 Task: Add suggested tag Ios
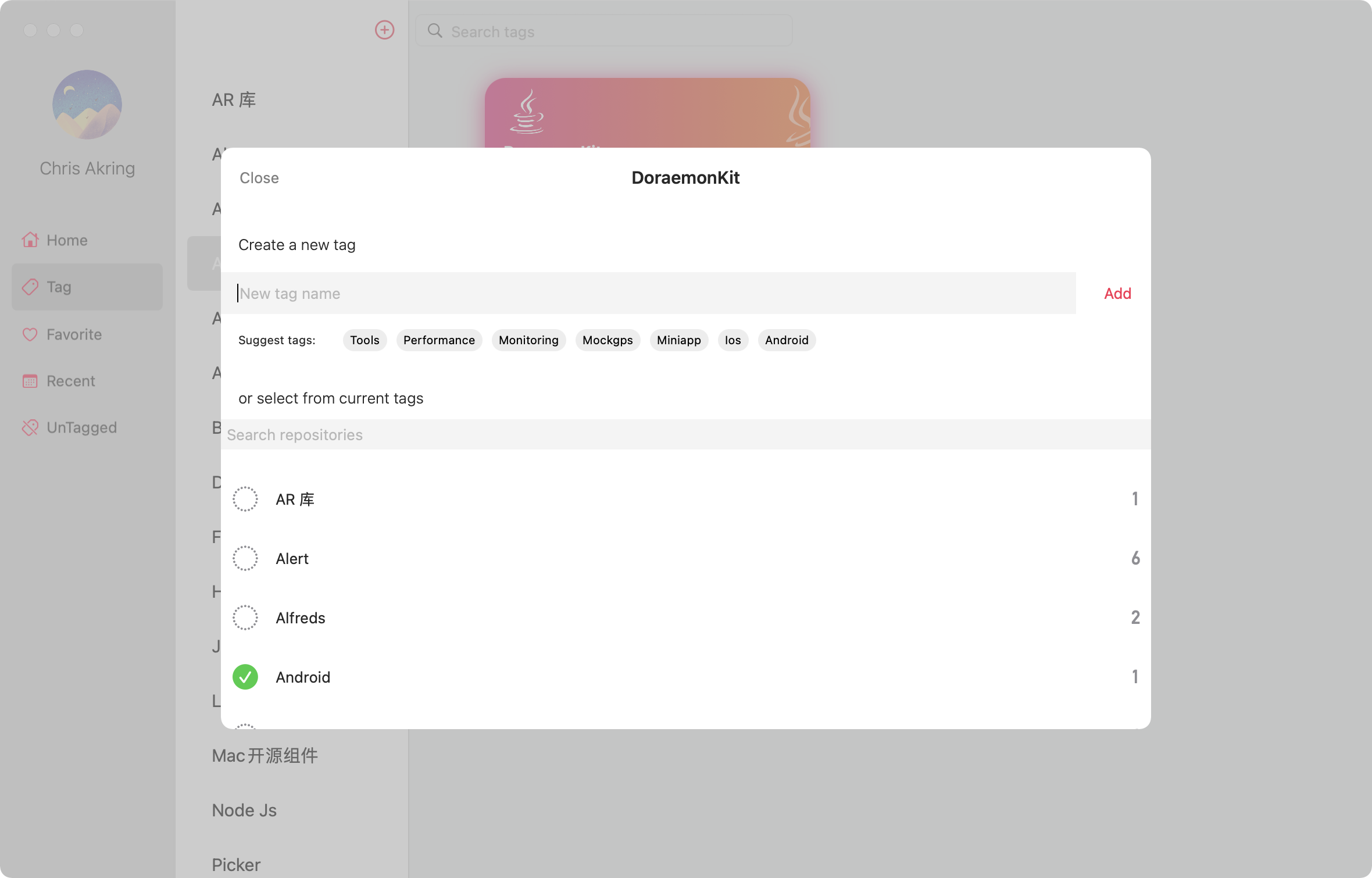coord(733,340)
